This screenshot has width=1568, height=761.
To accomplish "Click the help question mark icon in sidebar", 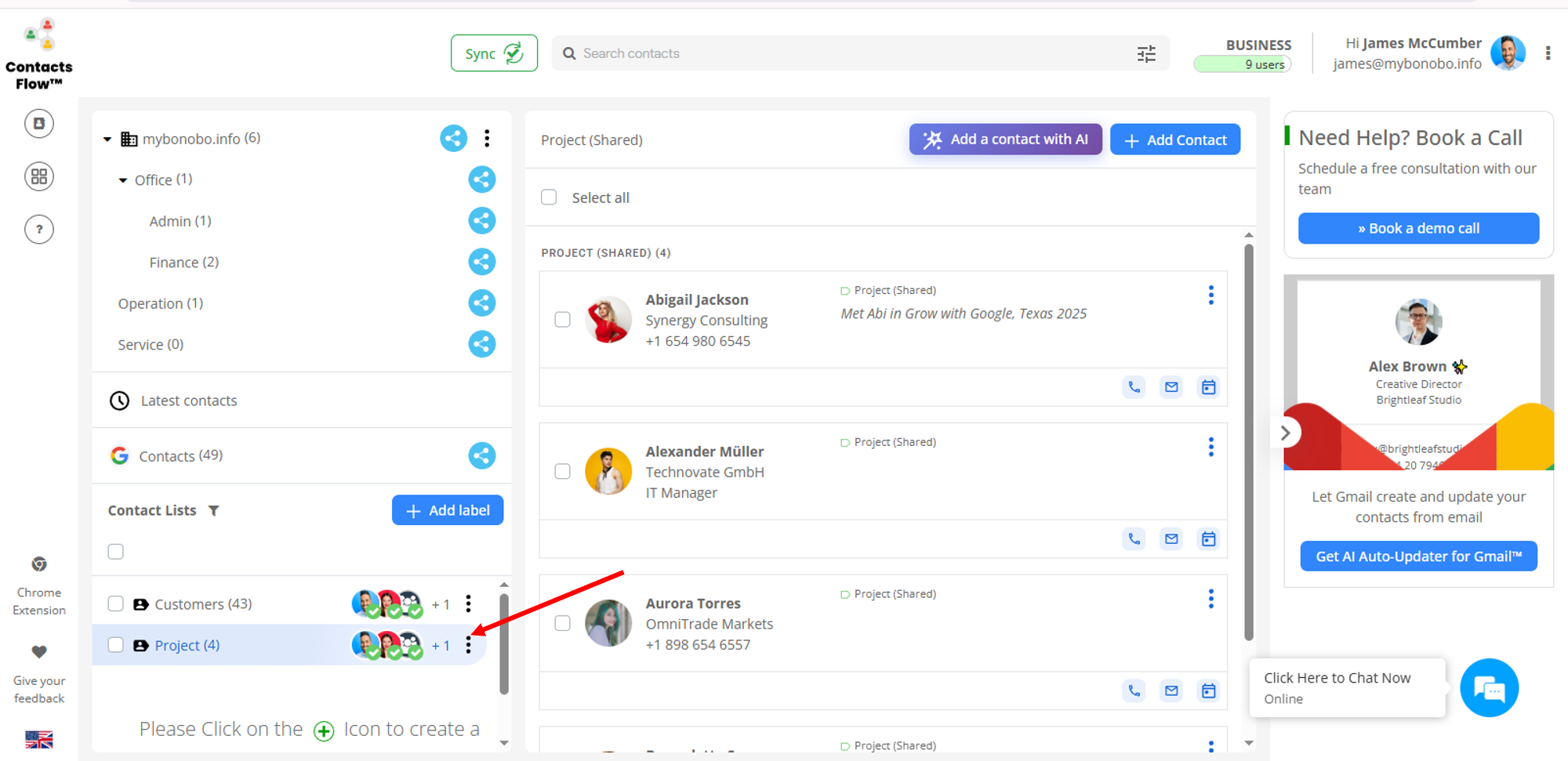I will coord(39,229).
